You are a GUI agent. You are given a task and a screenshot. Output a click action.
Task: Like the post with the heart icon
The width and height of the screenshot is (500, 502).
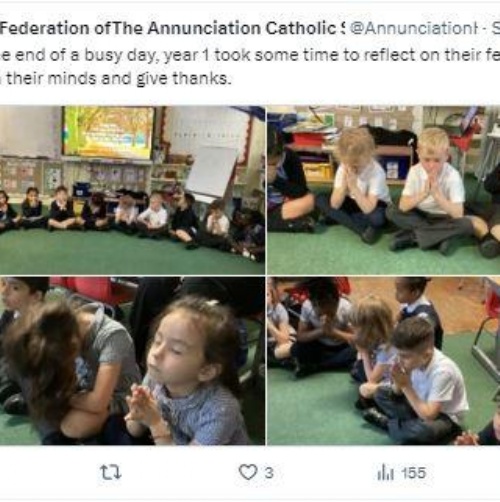[248, 472]
